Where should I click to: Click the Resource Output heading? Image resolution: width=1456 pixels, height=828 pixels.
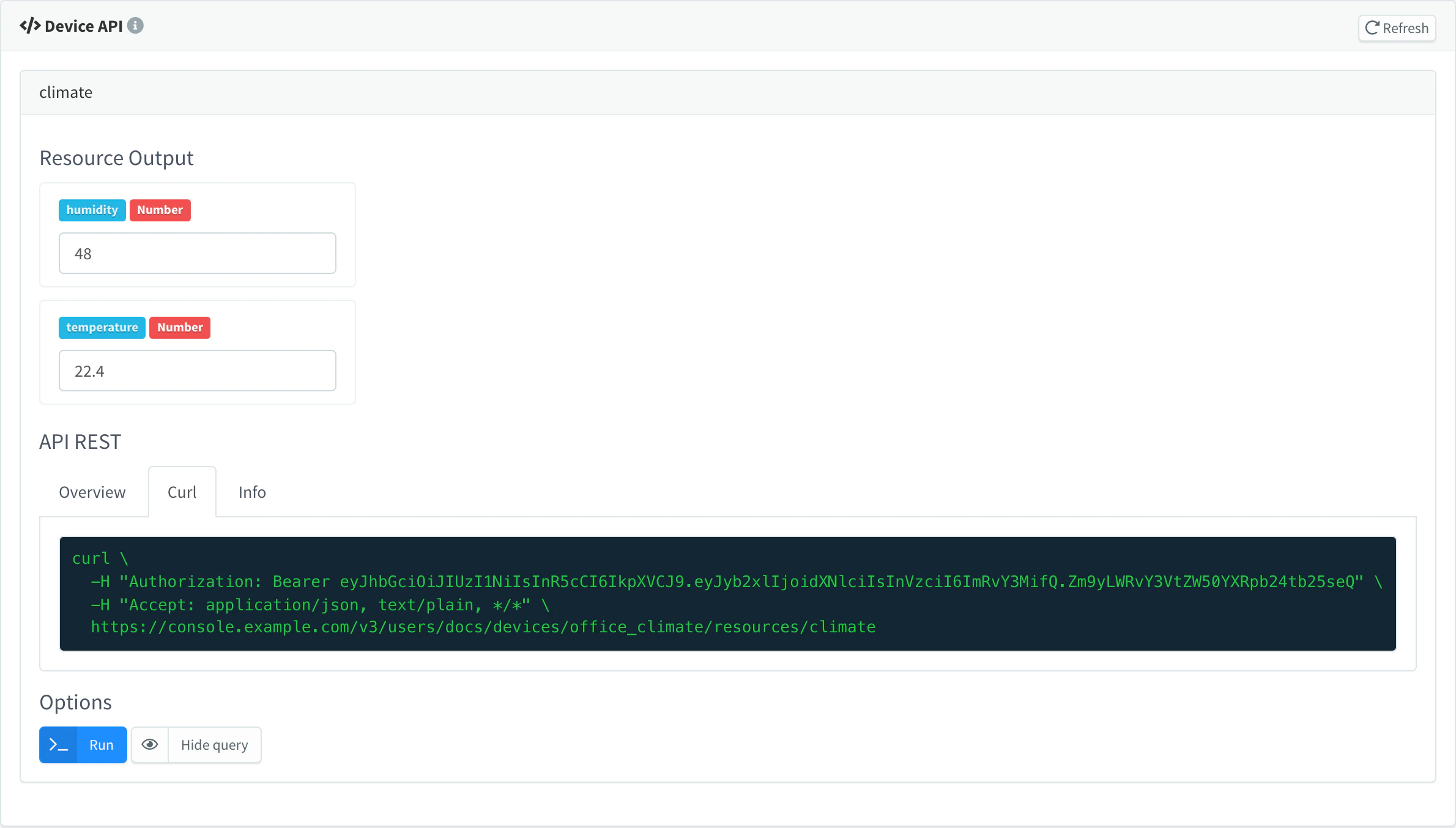tap(117, 158)
